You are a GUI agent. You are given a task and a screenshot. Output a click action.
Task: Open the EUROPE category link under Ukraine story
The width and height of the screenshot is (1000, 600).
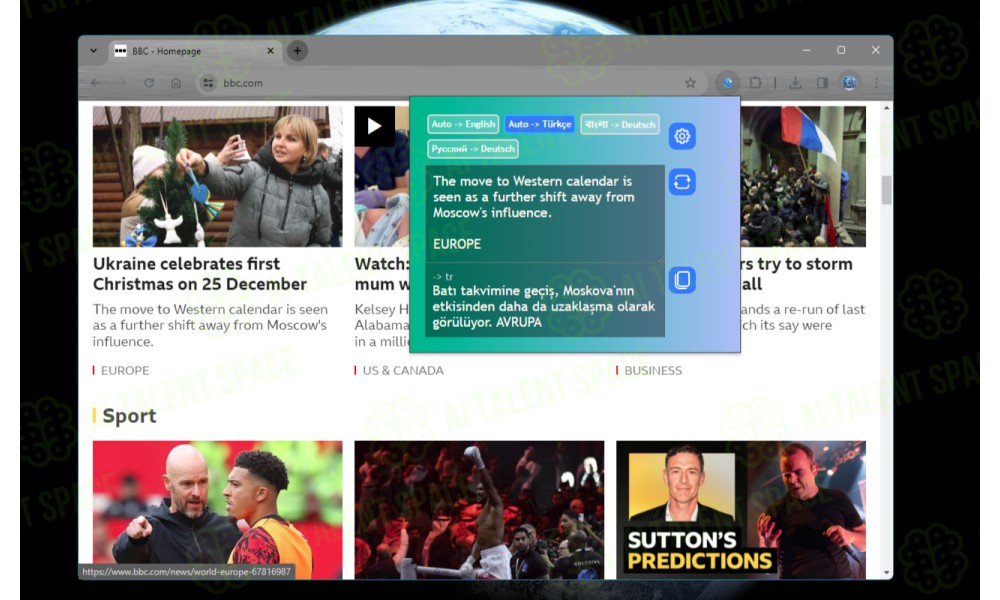125,370
